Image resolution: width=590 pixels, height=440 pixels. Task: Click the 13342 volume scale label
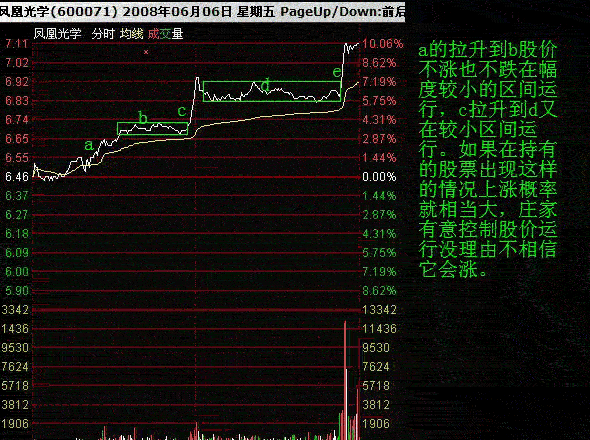coord(379,310)
